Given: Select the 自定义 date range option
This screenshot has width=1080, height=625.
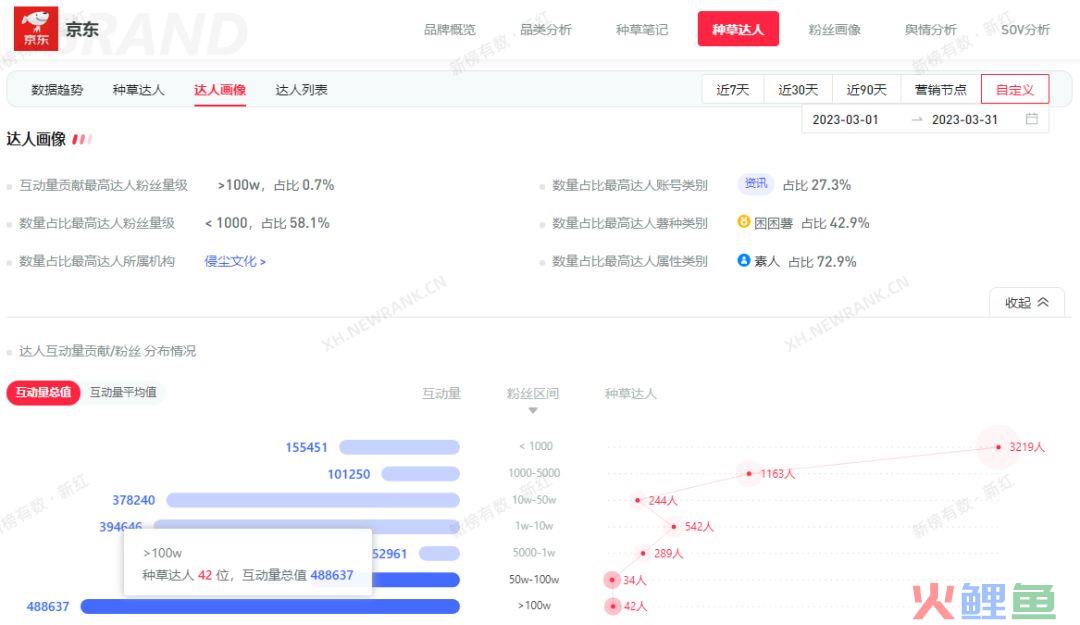Looking at the screenshot, I should (1015, 90).
